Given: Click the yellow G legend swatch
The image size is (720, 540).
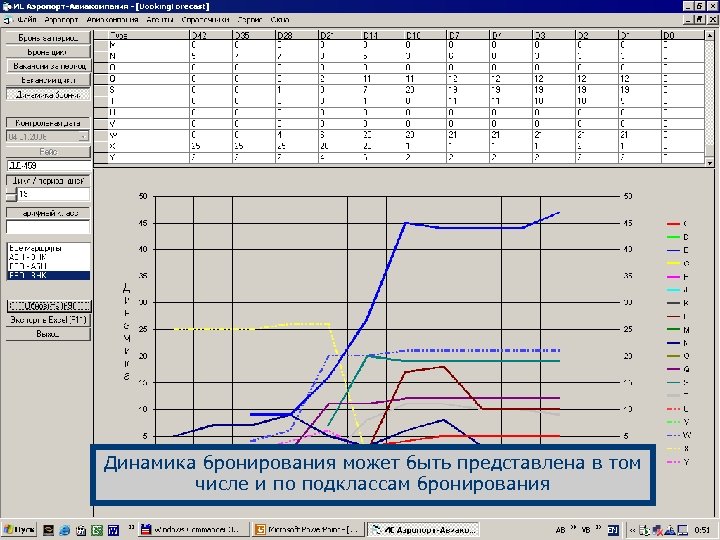Looking at the screenshot, I should (x=673, y=264).
